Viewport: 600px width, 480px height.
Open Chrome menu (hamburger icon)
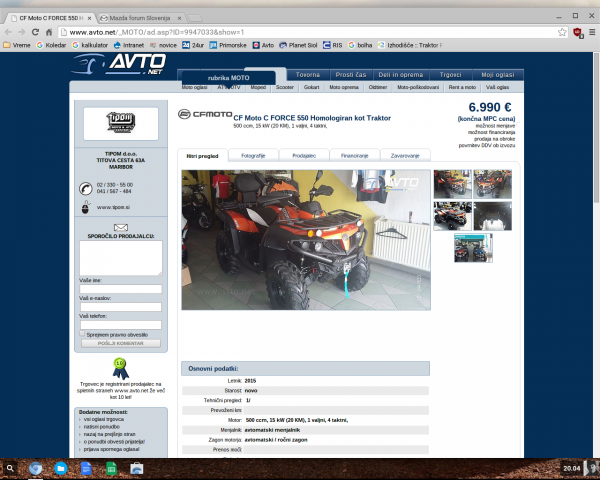(592, 32)
